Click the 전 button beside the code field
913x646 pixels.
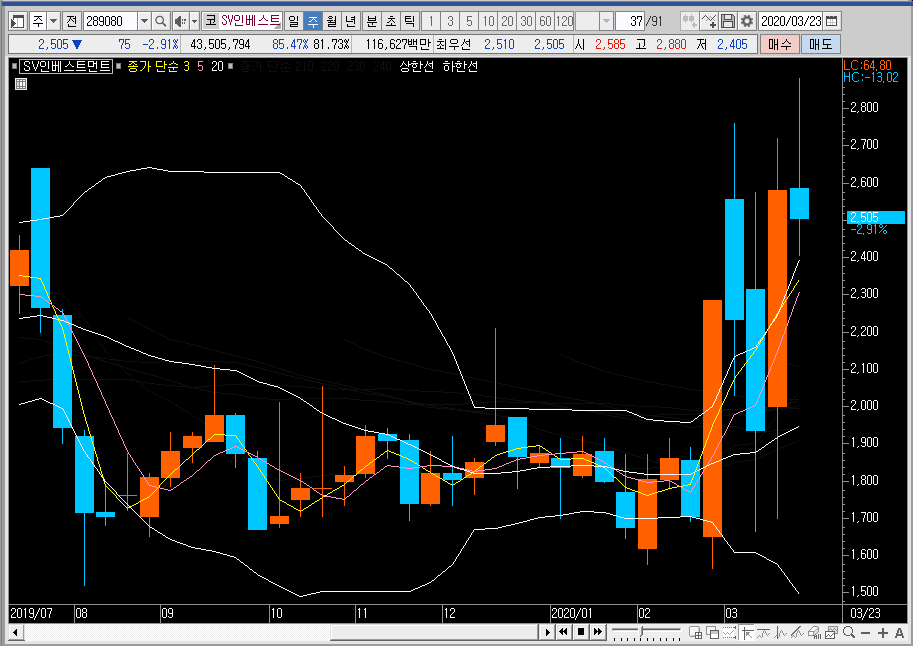(72, 22)
